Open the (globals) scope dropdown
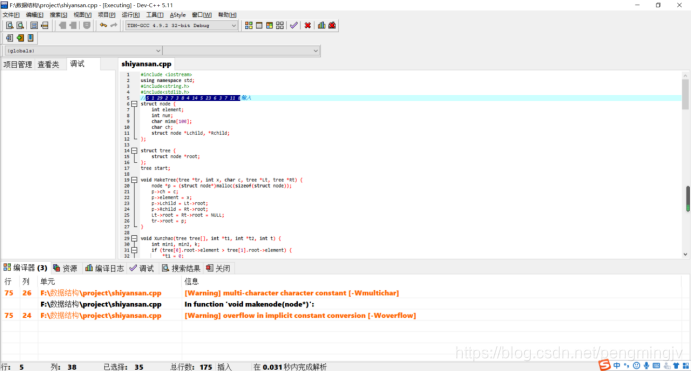The height and width of the screenshot is (371, 692). point(84,51)
